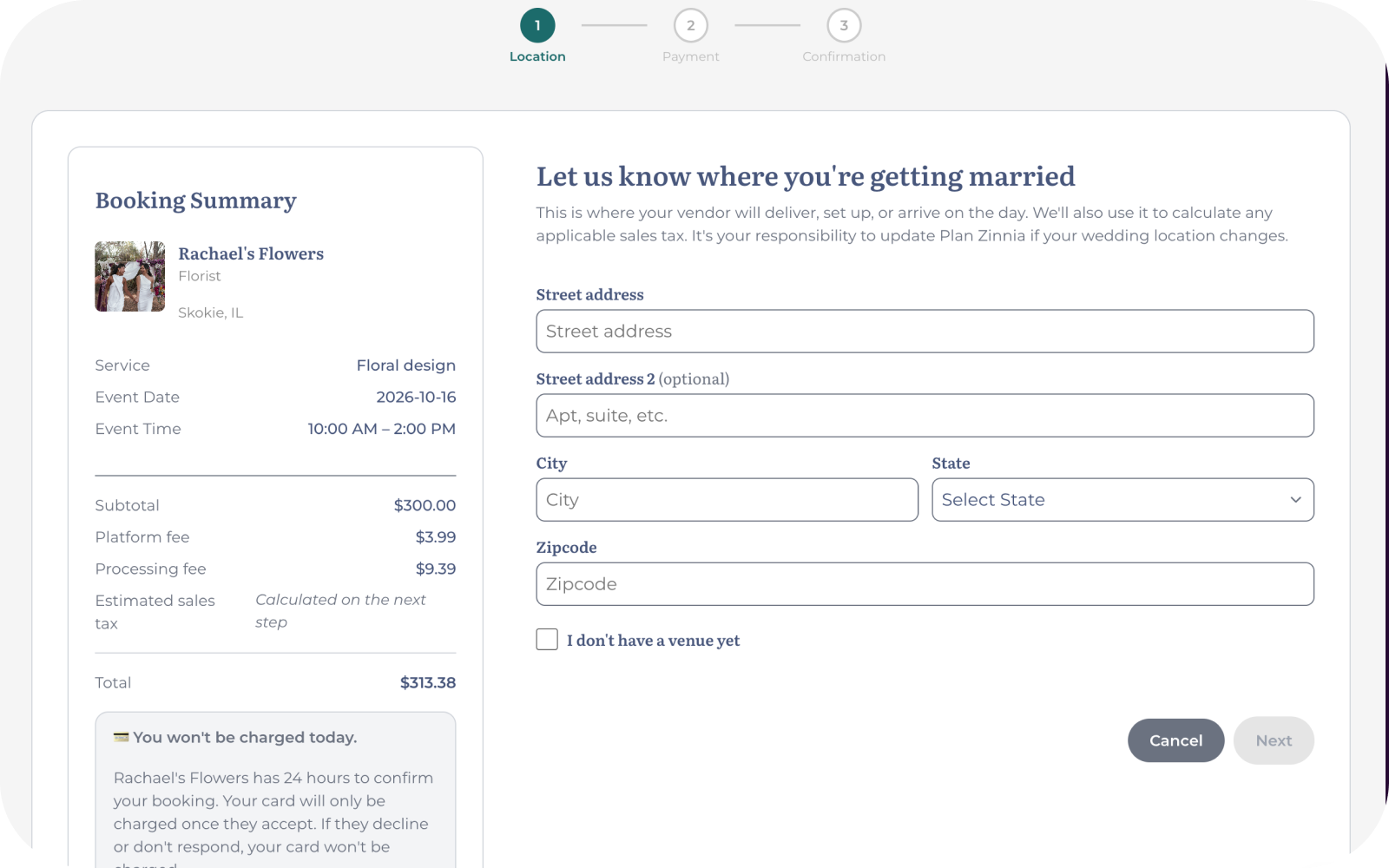This screenshot has width=1389, height=868.
Task: Click the Processing fee value $9.39
Action: coord(436,569)
